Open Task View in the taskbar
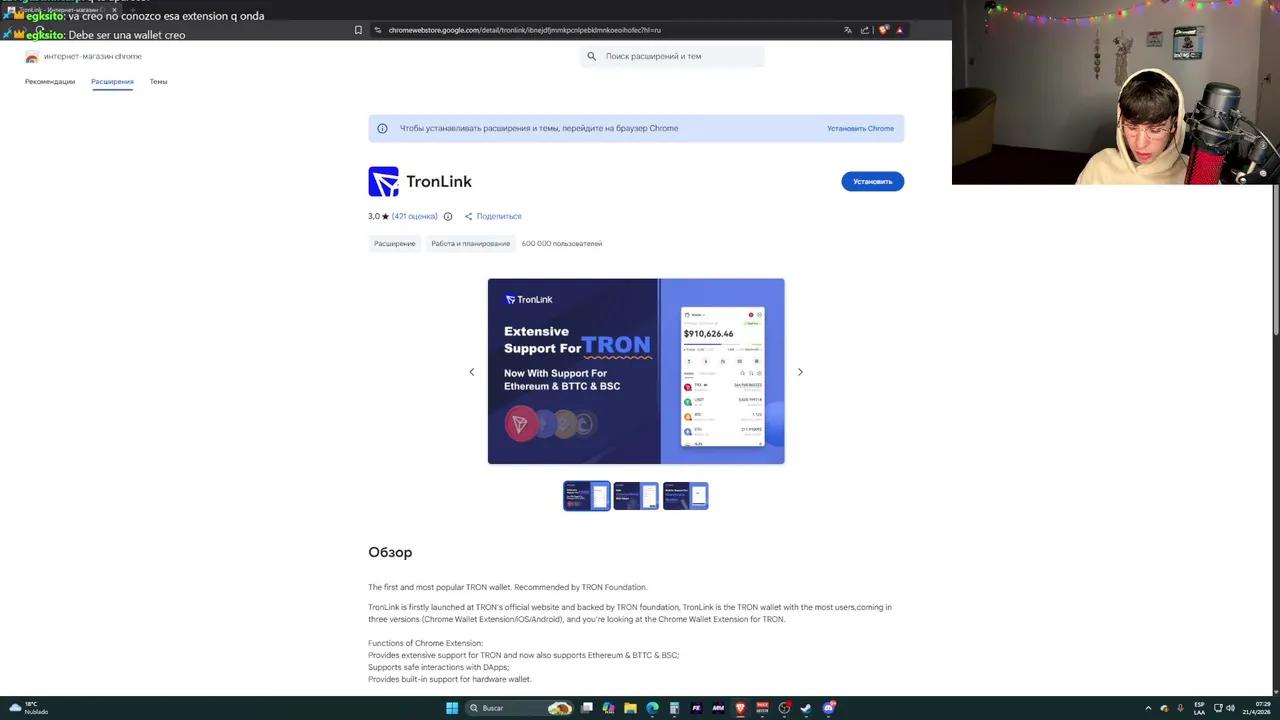 point(587,708)
